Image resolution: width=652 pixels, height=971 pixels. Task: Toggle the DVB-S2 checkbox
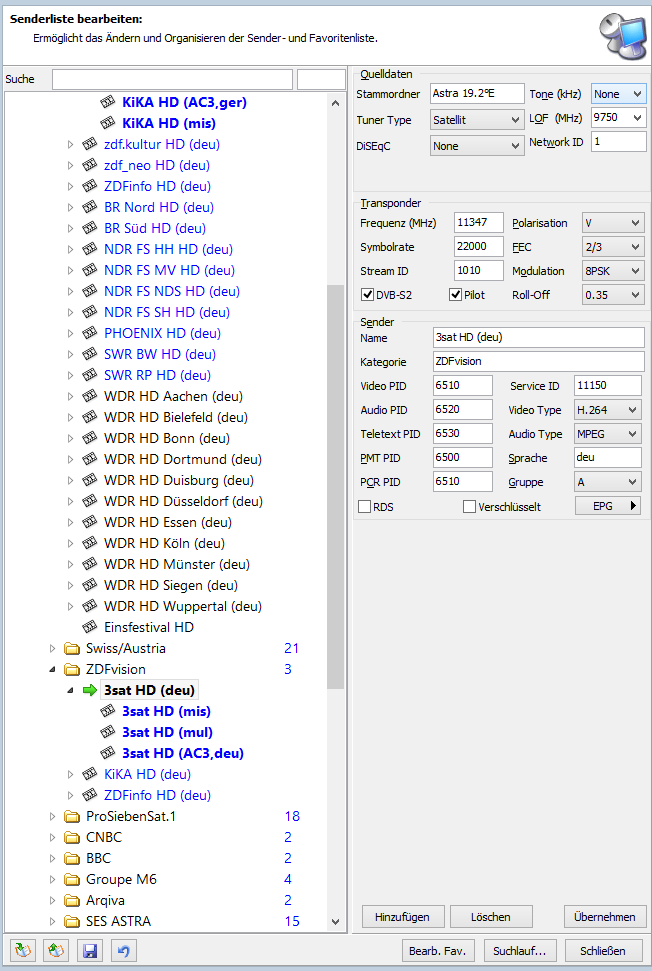point(367,295)
